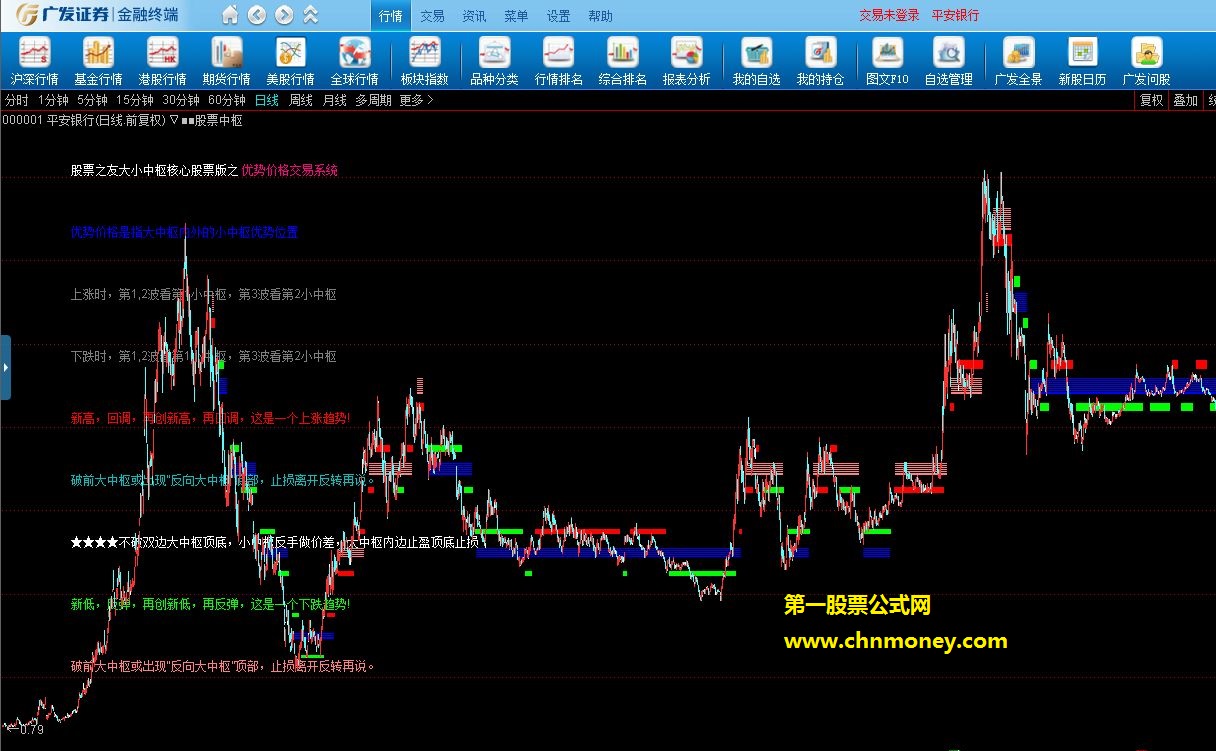1216x751 pixels.
Task: Switch to 1分钟 chart period
Action: (53, 100)
